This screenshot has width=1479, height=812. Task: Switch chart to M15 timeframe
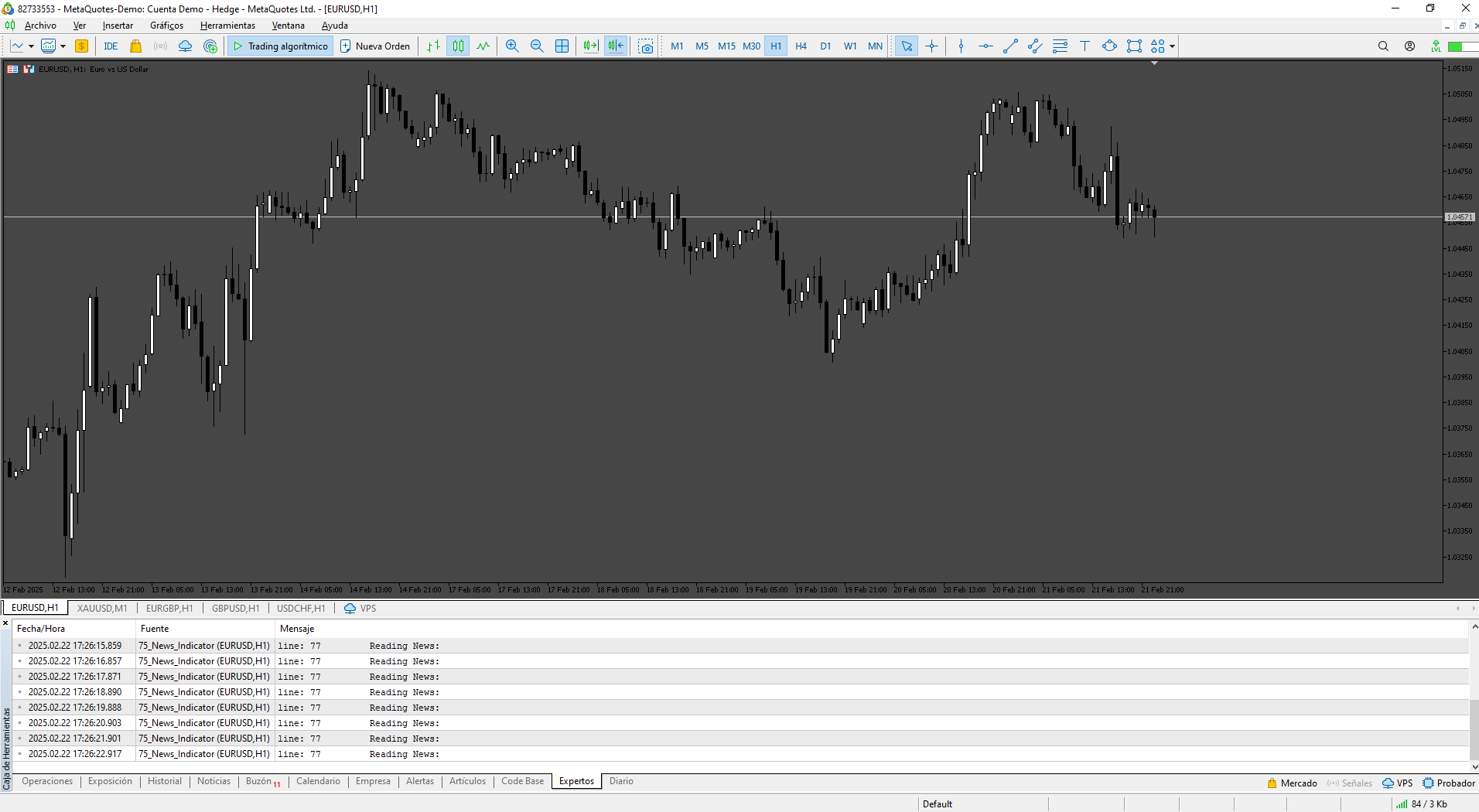(726, 46)
